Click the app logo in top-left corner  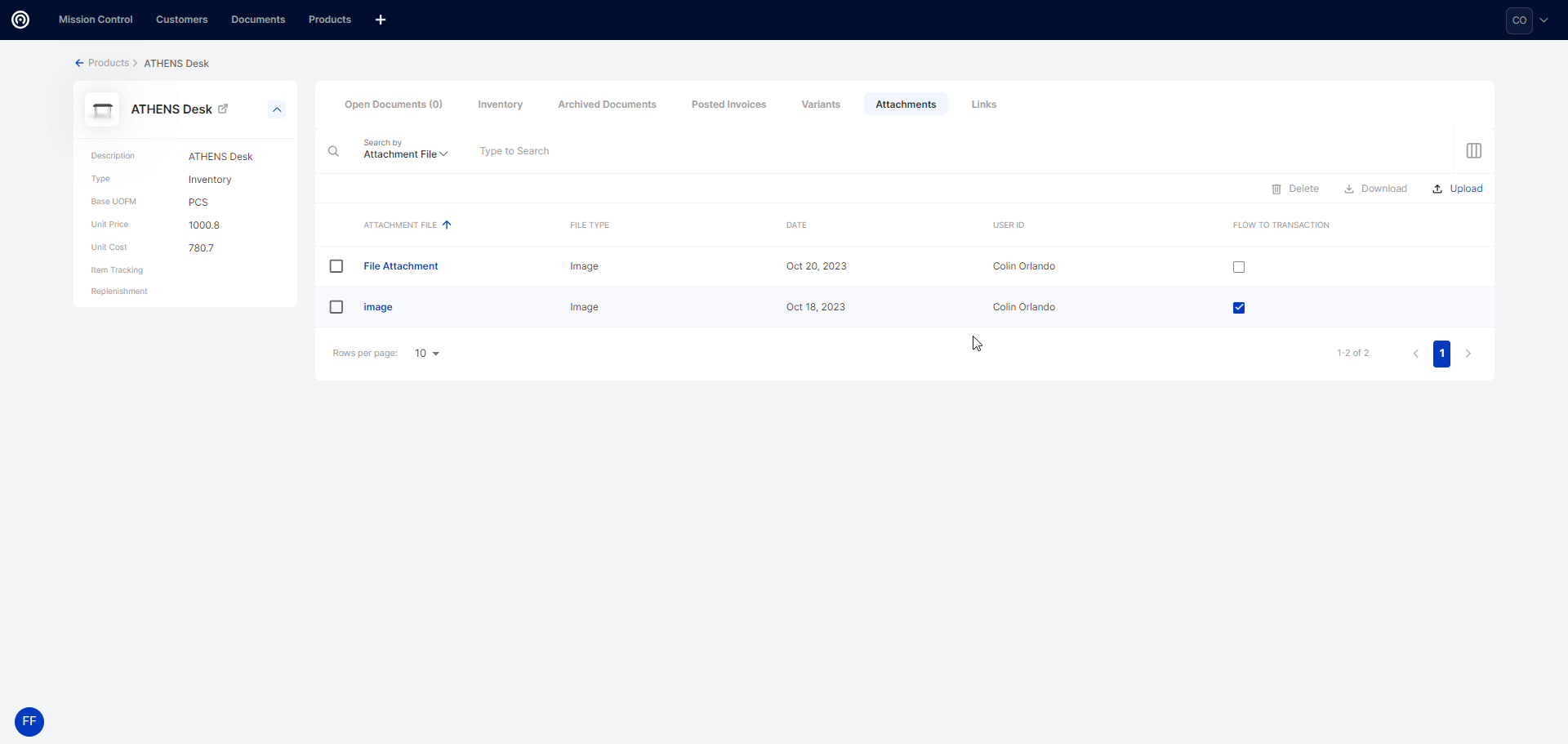click(20, 20)
